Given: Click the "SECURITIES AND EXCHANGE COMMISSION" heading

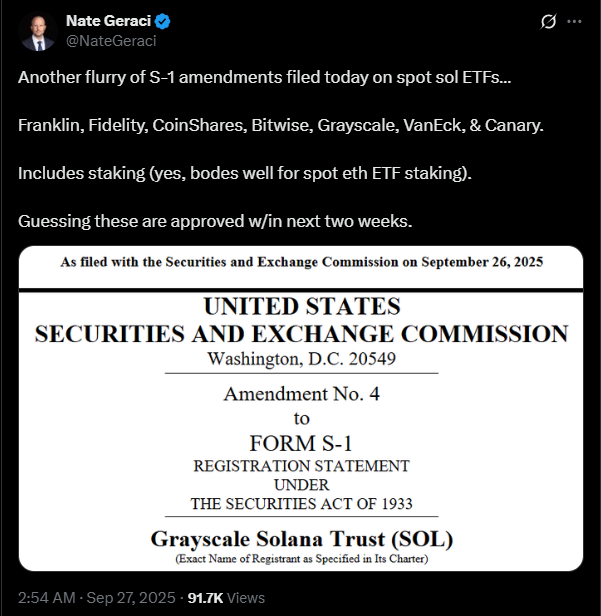Looking at the screenshot, I should (301, 334).
